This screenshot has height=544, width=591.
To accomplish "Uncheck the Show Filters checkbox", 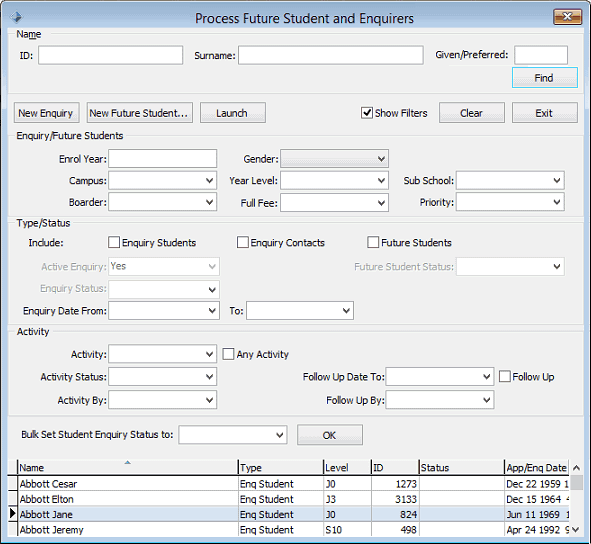I will pos(367,113).
